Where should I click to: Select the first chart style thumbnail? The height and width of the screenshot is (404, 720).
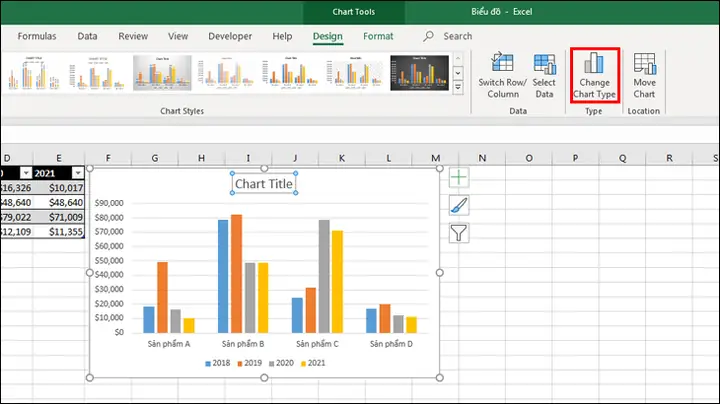click(x=34, y=73)
